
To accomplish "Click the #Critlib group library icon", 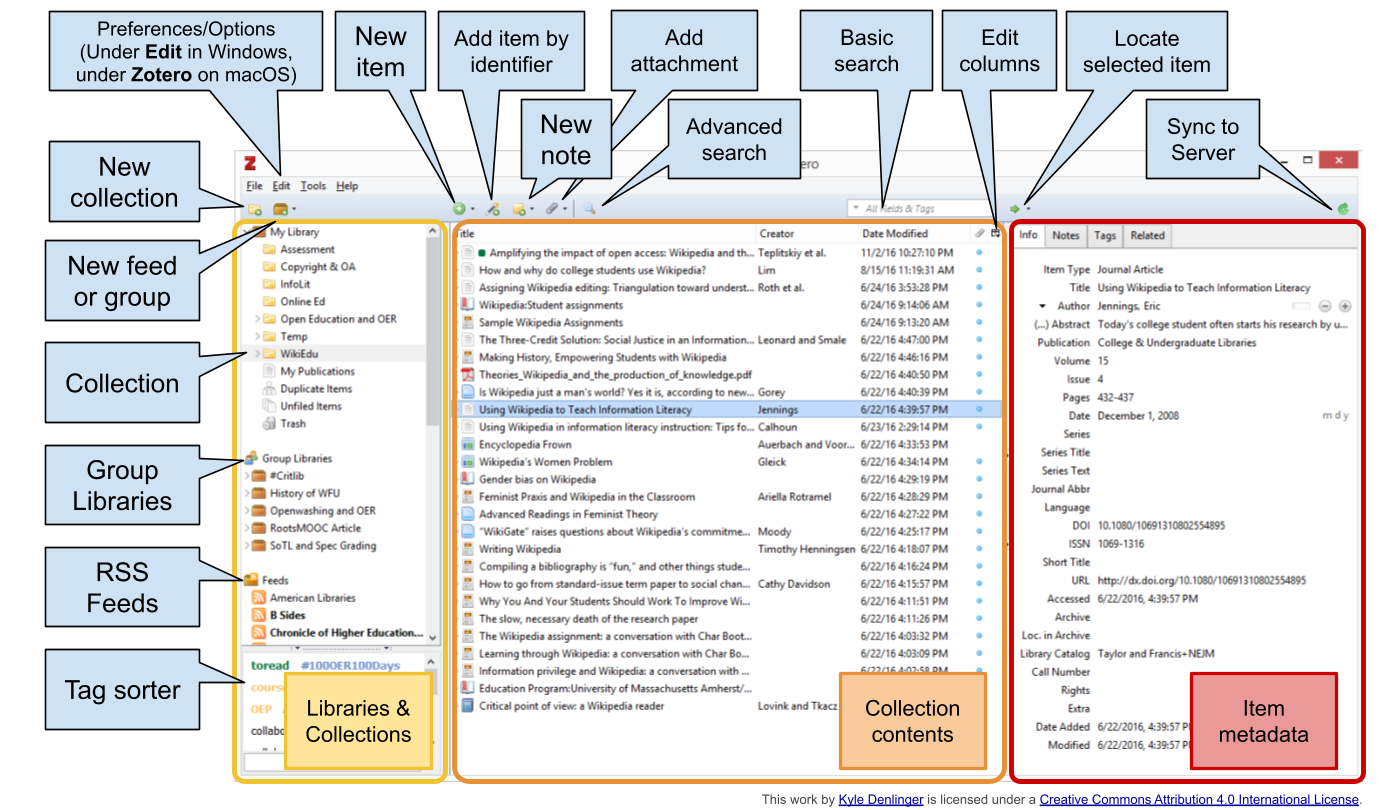I will click(258, 476).
